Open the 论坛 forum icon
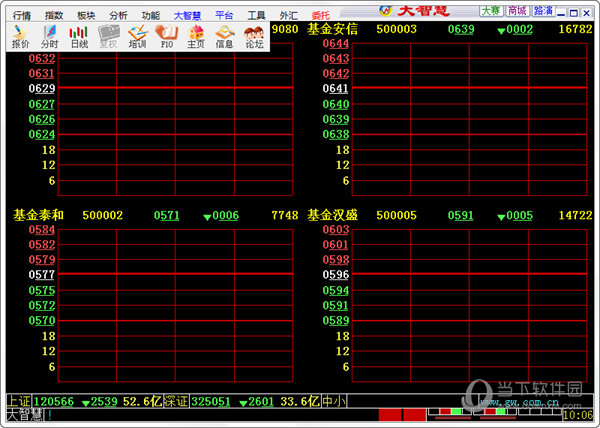This screenshot has height=428, width=600. click(254, 37)
